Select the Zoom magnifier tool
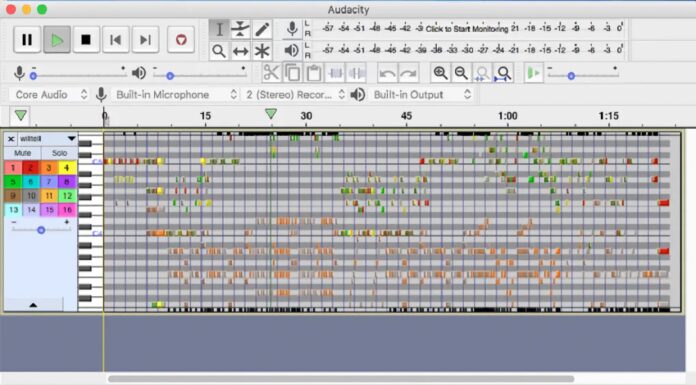Screen dimensions: 696x385 (219, 51)
